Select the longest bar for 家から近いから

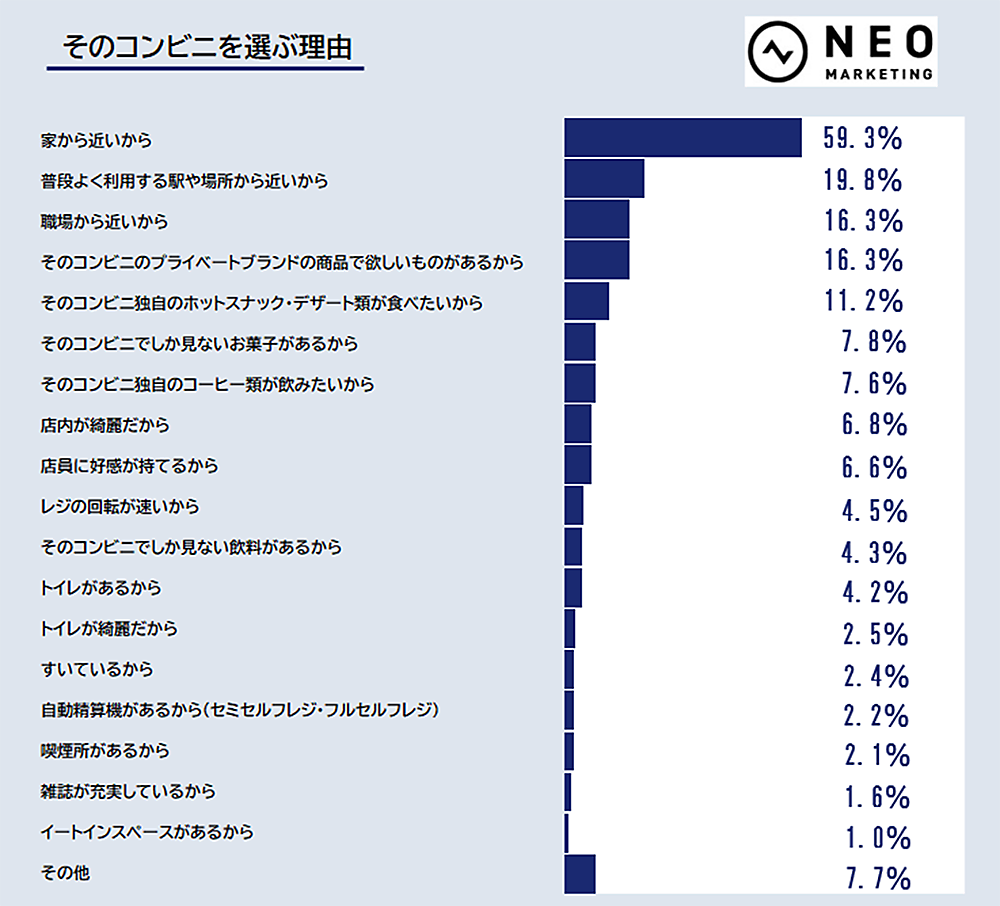pos(683,137)
